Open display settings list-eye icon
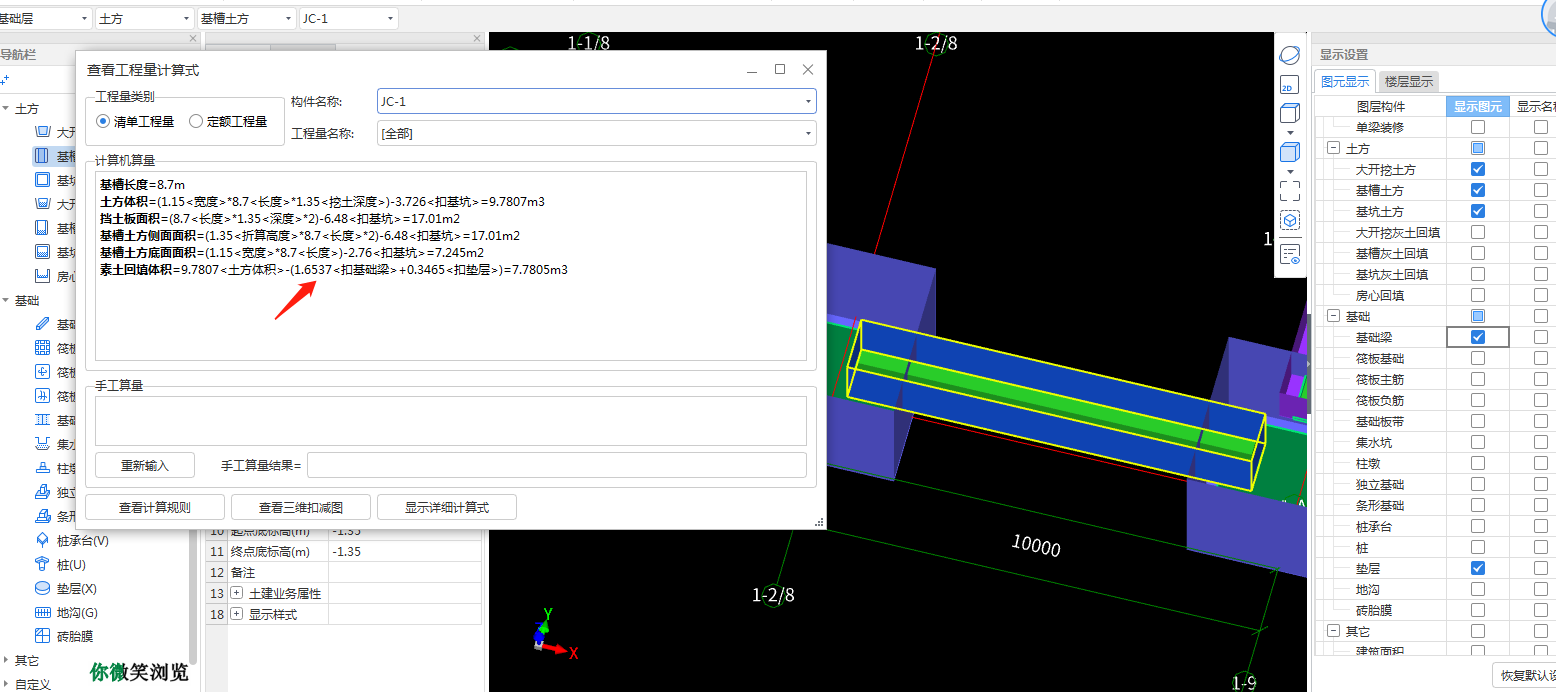Screen dimensions: 1556x692 tap(1290, 254)
